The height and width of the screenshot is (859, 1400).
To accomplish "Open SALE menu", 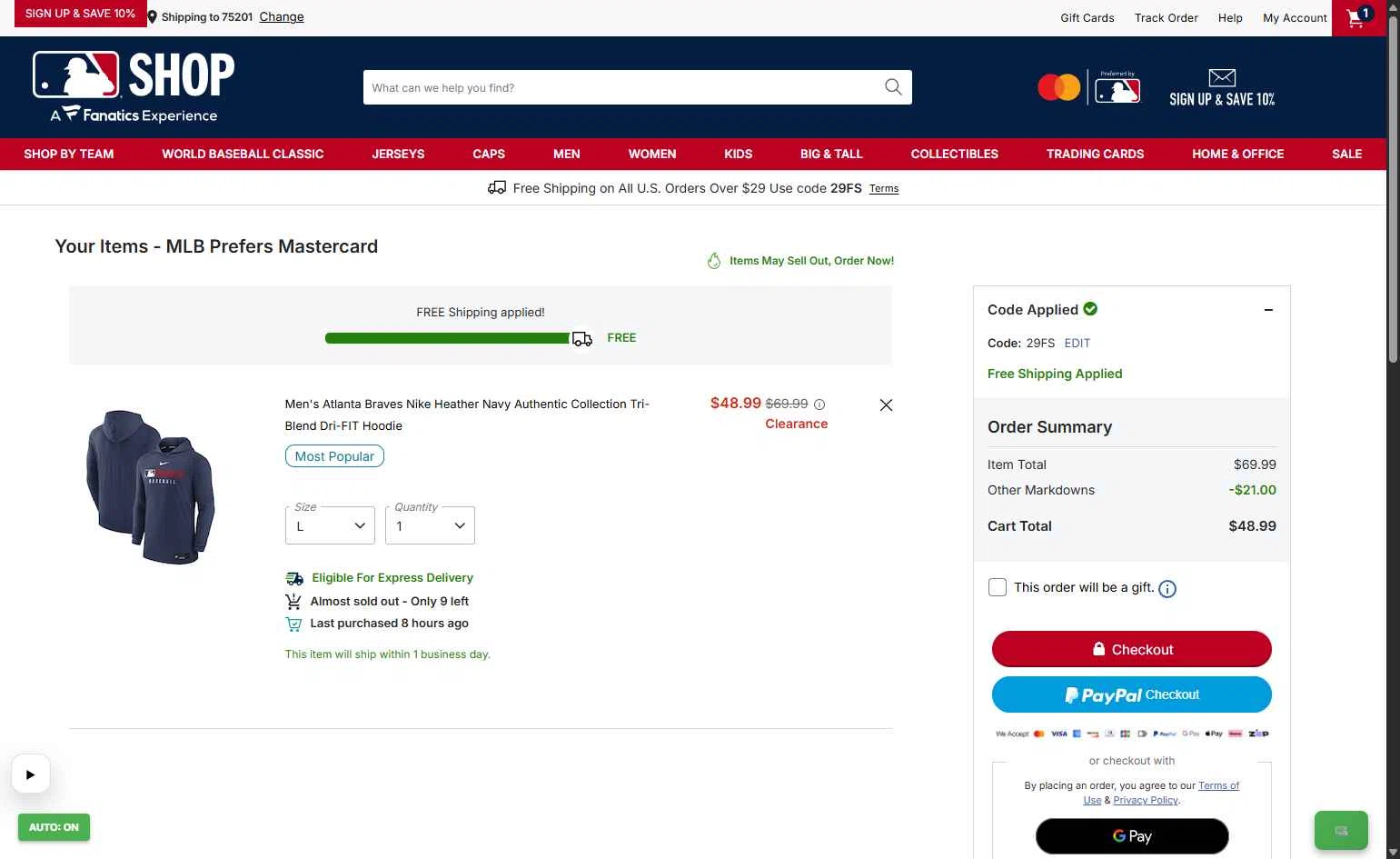I will click(1347, 155).
